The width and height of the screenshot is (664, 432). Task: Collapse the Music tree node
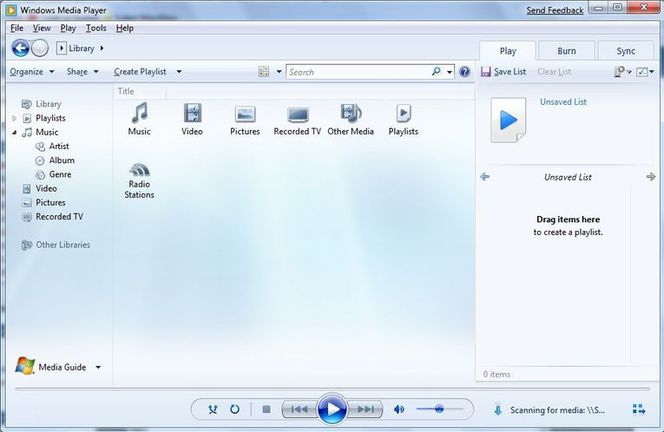[x=14, y=132]
